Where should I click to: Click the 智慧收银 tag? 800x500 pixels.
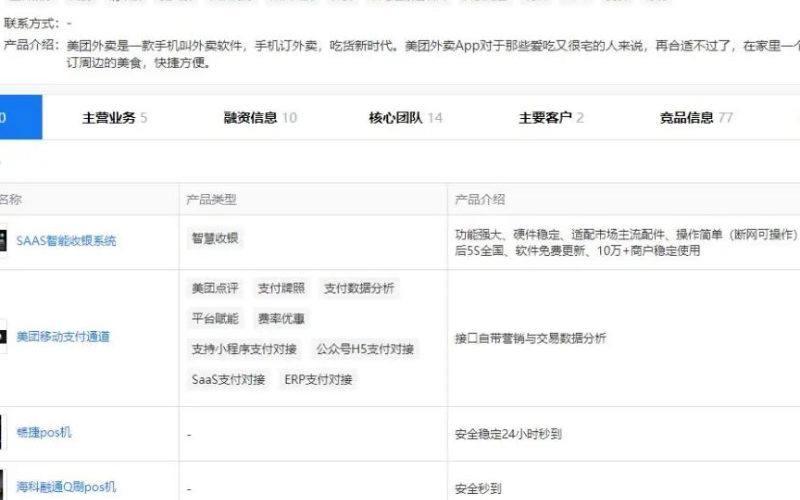tap(215, 238)
